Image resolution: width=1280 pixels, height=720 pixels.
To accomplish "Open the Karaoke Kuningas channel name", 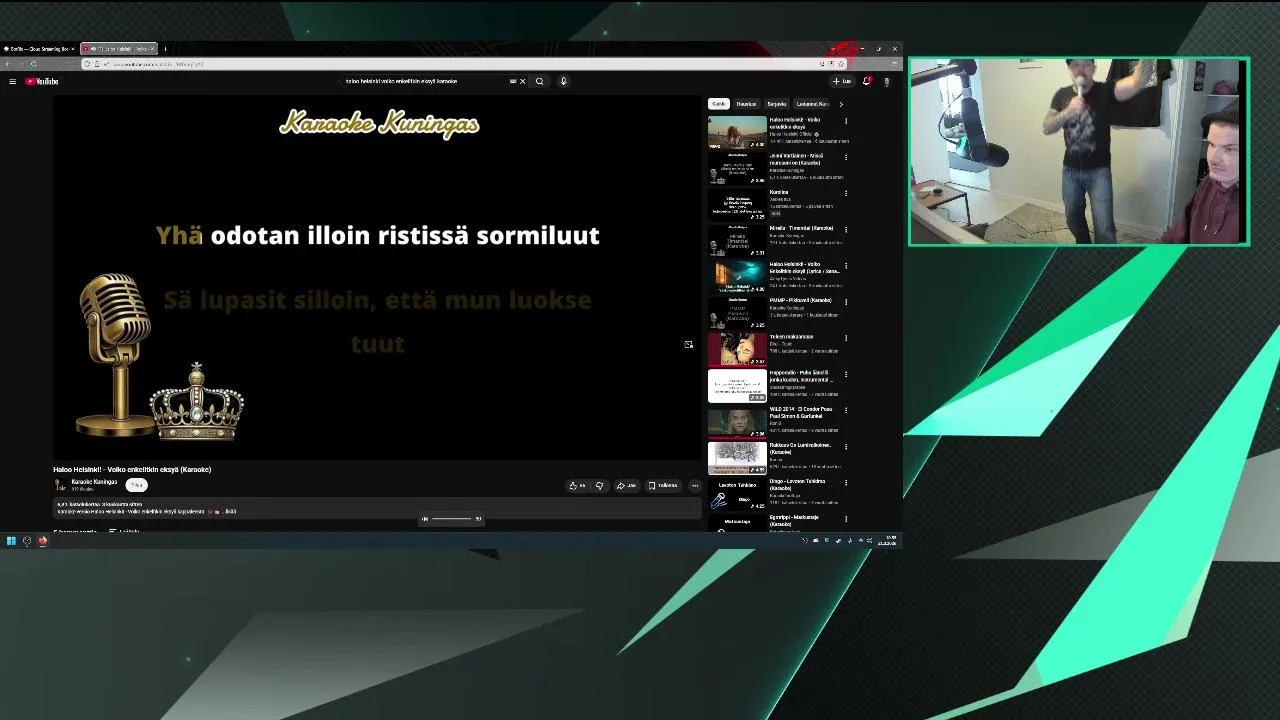I will point(94,482).
